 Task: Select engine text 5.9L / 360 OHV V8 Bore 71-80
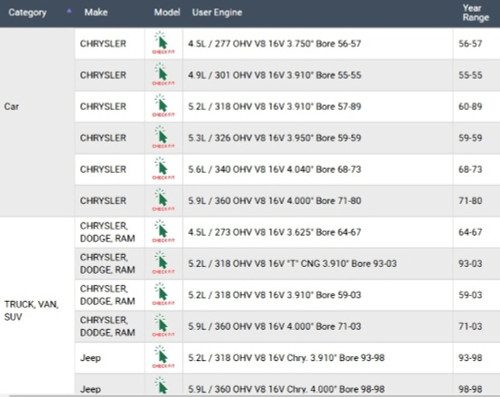pos(274,201)
